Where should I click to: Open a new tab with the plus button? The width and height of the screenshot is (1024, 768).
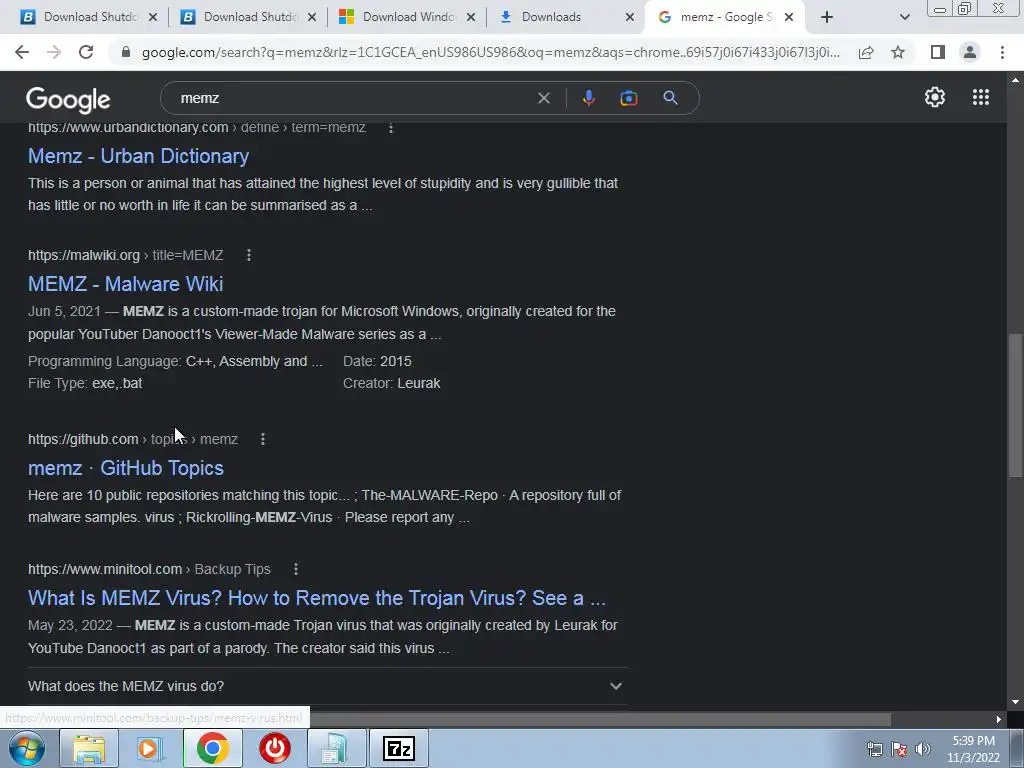tap(827, 17)
